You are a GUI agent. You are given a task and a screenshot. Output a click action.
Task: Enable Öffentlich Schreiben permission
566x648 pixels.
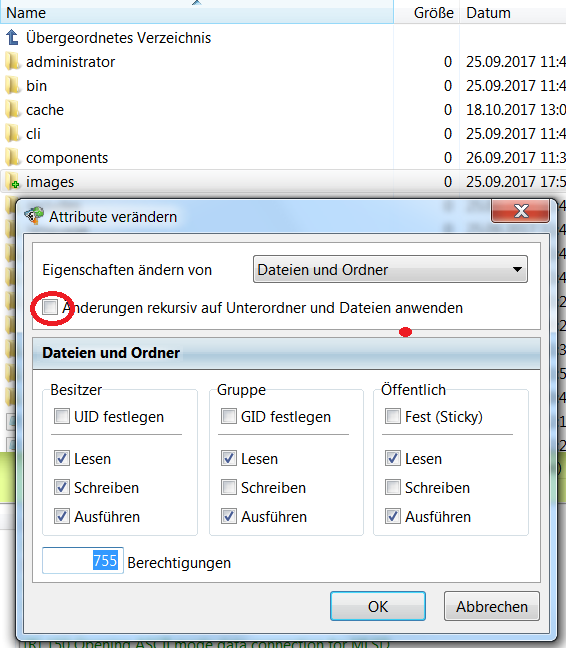[x=393, y=487]
